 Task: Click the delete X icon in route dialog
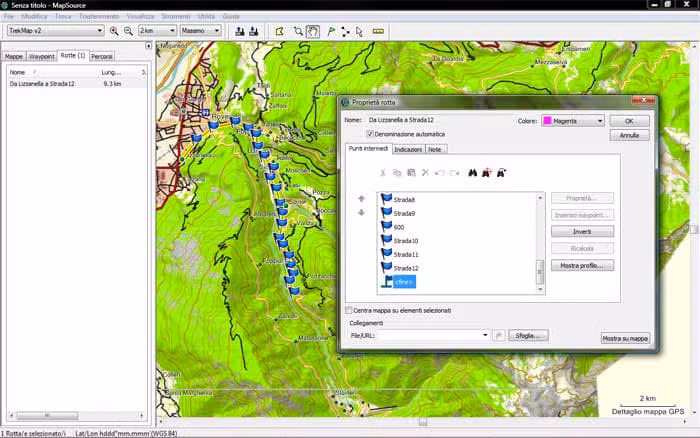tap(425, 173)
